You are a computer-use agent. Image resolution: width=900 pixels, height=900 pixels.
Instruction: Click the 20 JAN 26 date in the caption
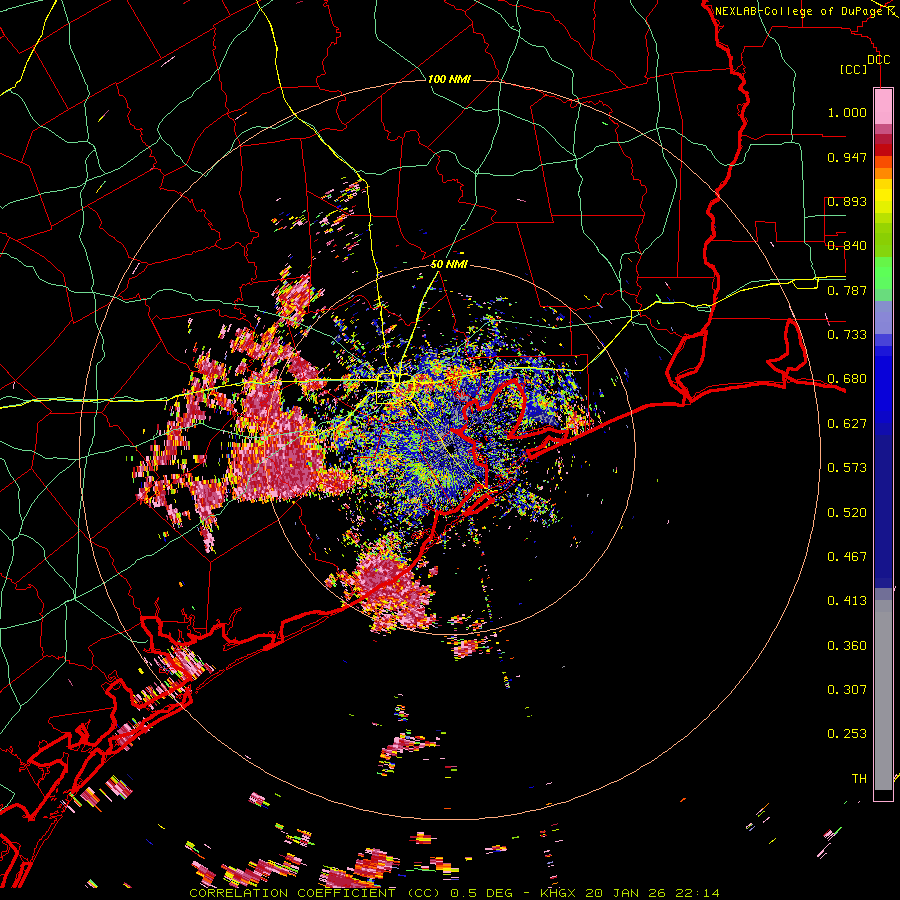point(626,893)
